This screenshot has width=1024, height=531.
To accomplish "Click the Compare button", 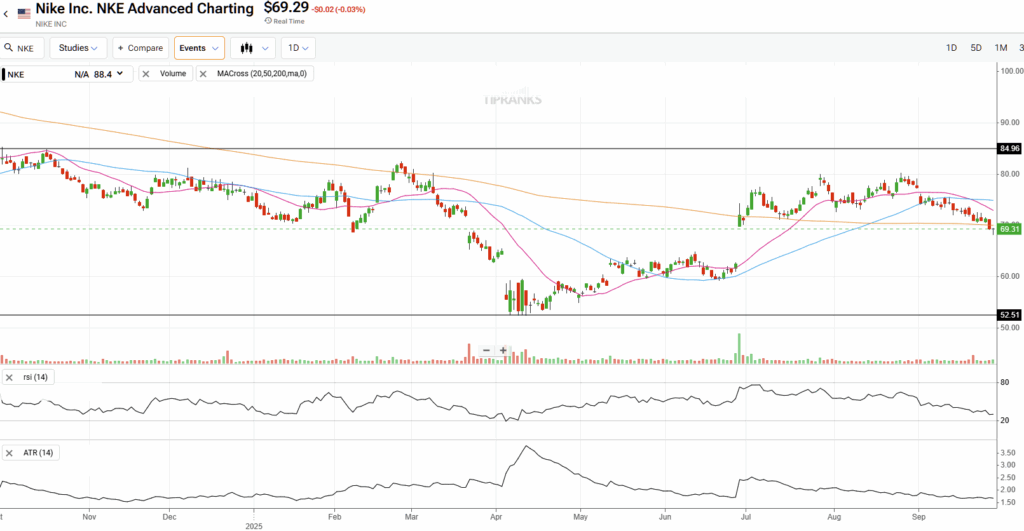I will (140, 48).
